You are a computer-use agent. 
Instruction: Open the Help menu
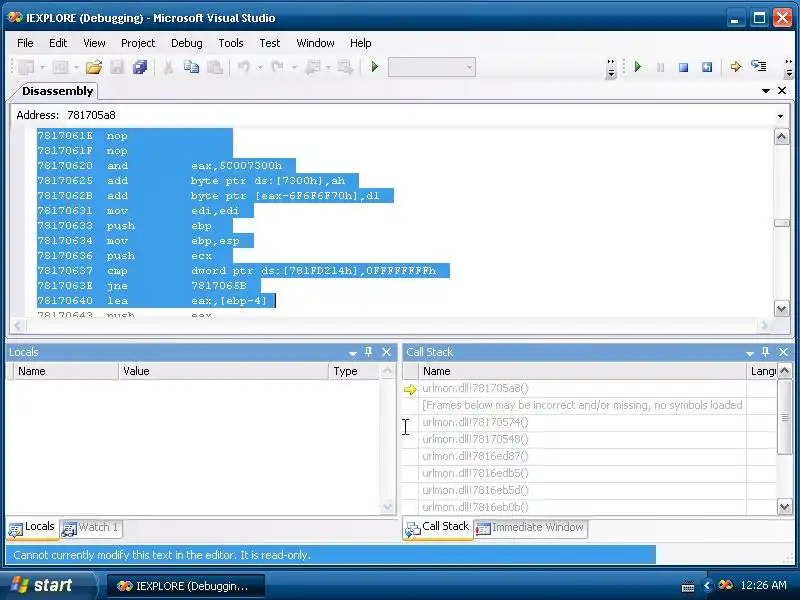click(x=360, y=43)
